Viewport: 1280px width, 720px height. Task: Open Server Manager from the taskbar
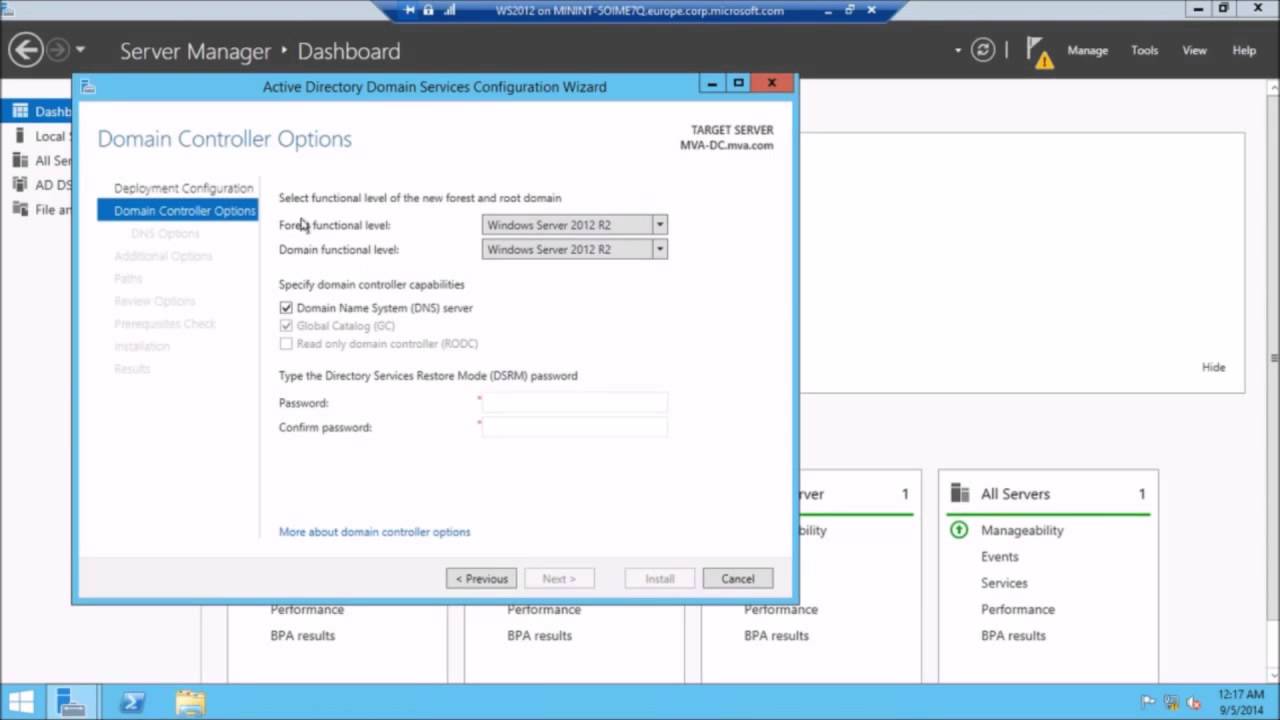pos(70,702)
